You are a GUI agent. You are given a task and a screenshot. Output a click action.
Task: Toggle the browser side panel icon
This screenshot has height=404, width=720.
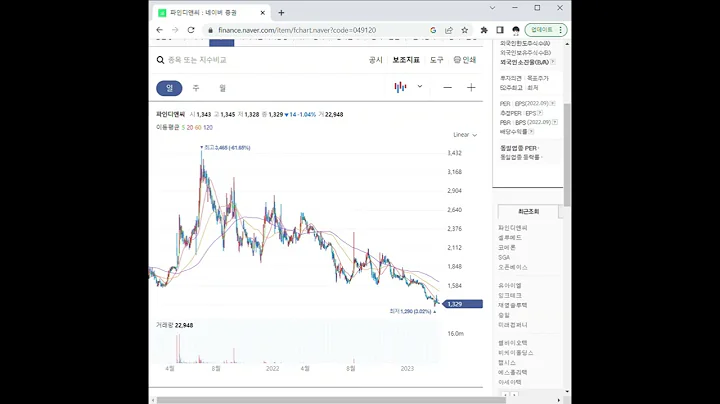pos(500,30)
